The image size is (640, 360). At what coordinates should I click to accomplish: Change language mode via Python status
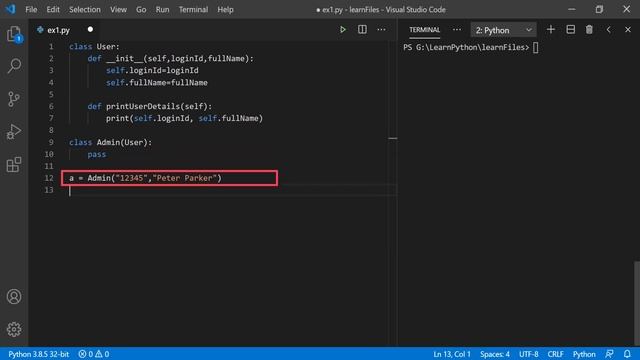tap(584, 354)
